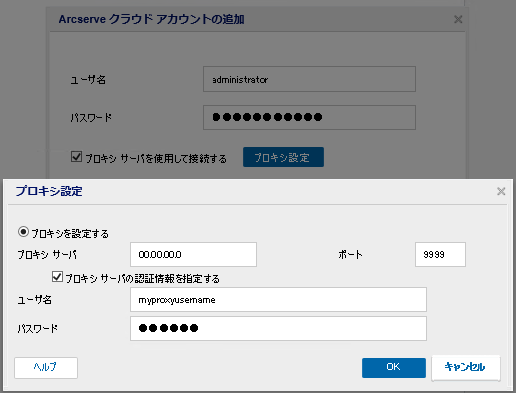Click the proxy ユーザ名 field with myproxyusername
The image size is (516, 393).
(x=278, y=300)
